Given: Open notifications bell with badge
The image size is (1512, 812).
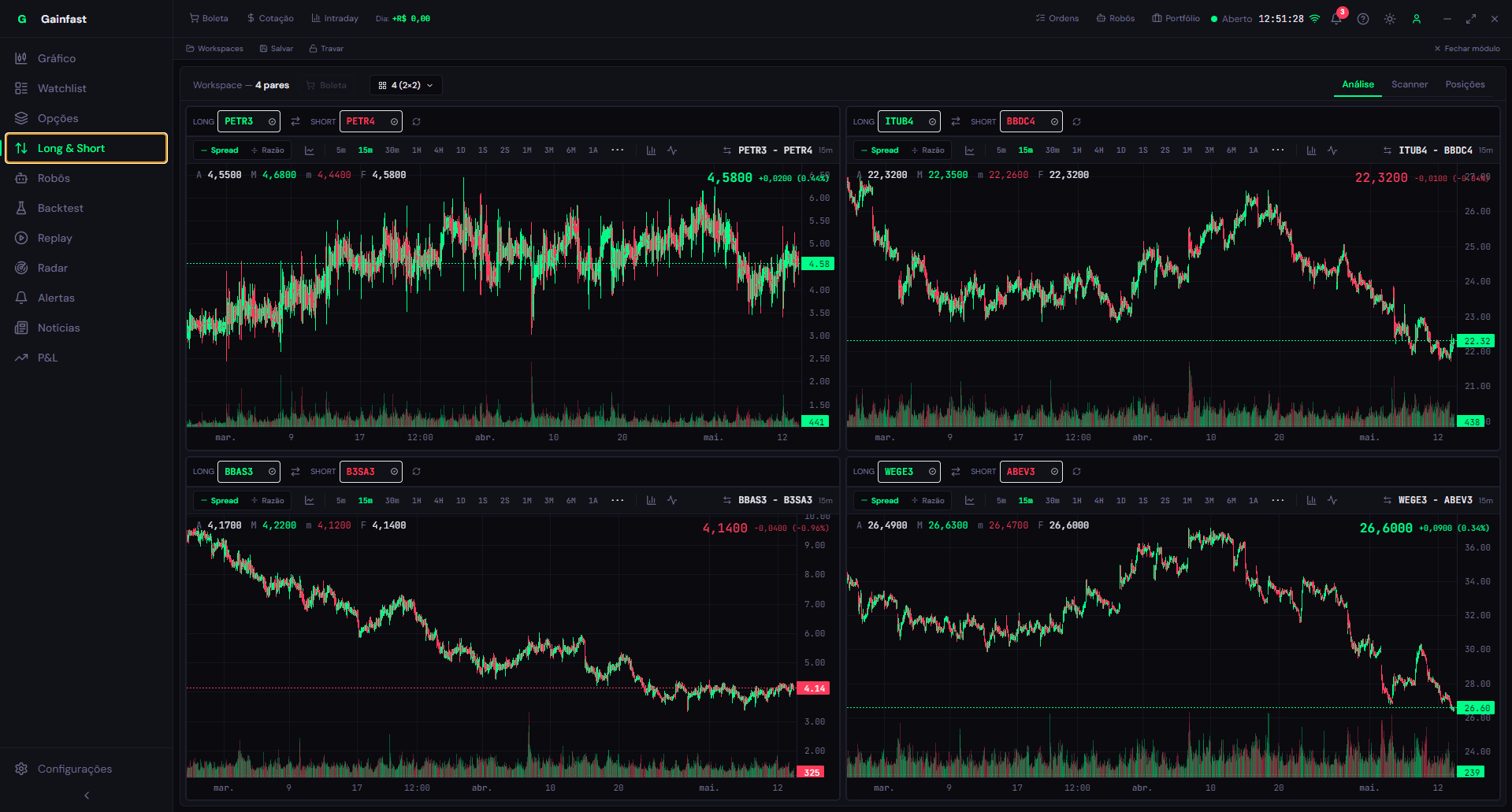Looking at the screenshot, I should click(x=1337, y=18).
